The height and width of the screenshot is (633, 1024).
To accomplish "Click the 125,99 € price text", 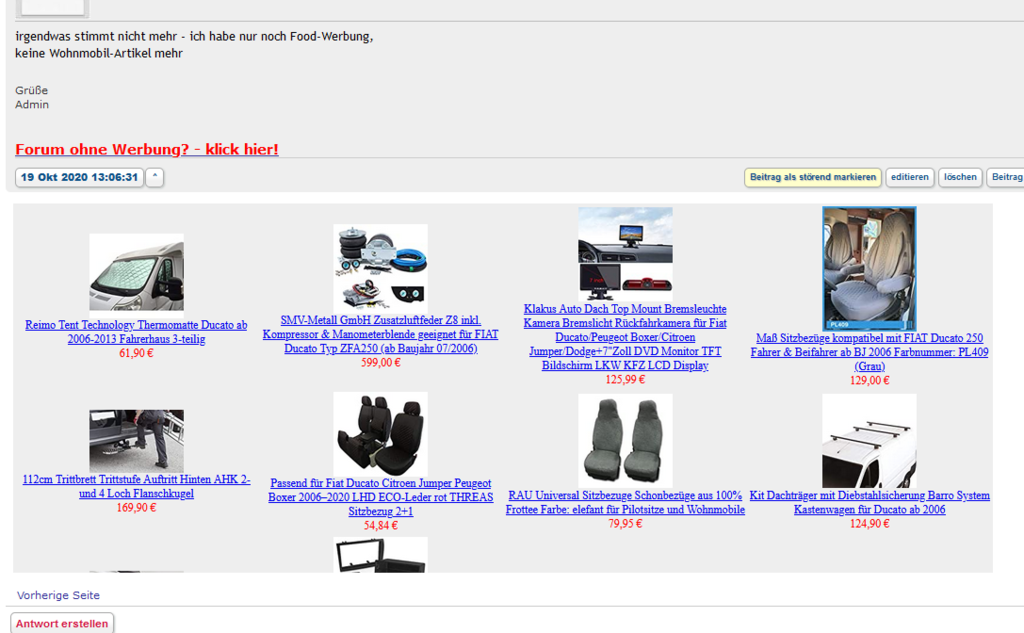I will pyautogui.click(x=625, y=380).
